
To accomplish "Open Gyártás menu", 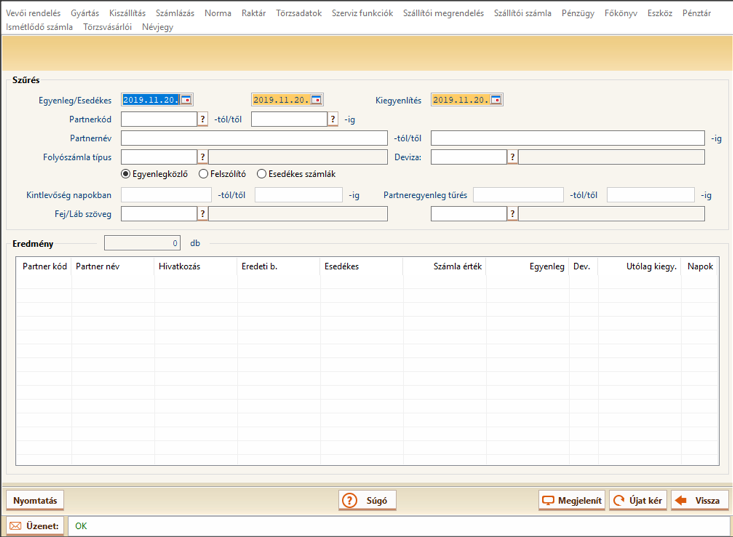I will point(85,13).
